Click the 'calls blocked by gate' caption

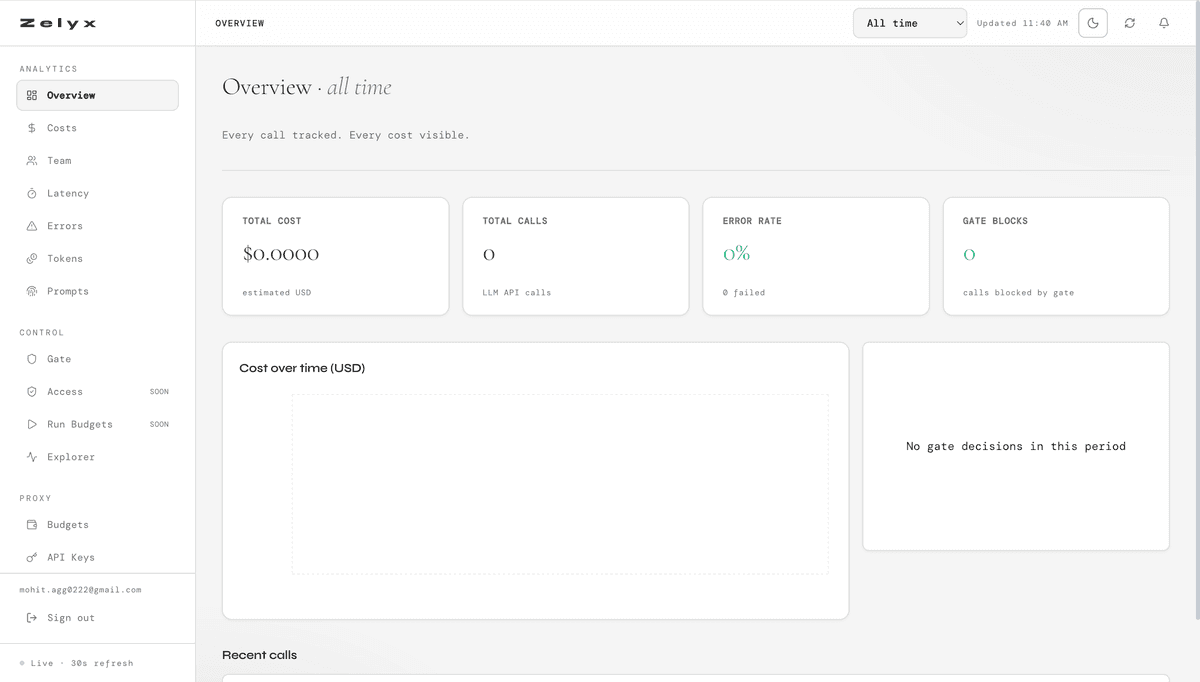(1019, 293)
